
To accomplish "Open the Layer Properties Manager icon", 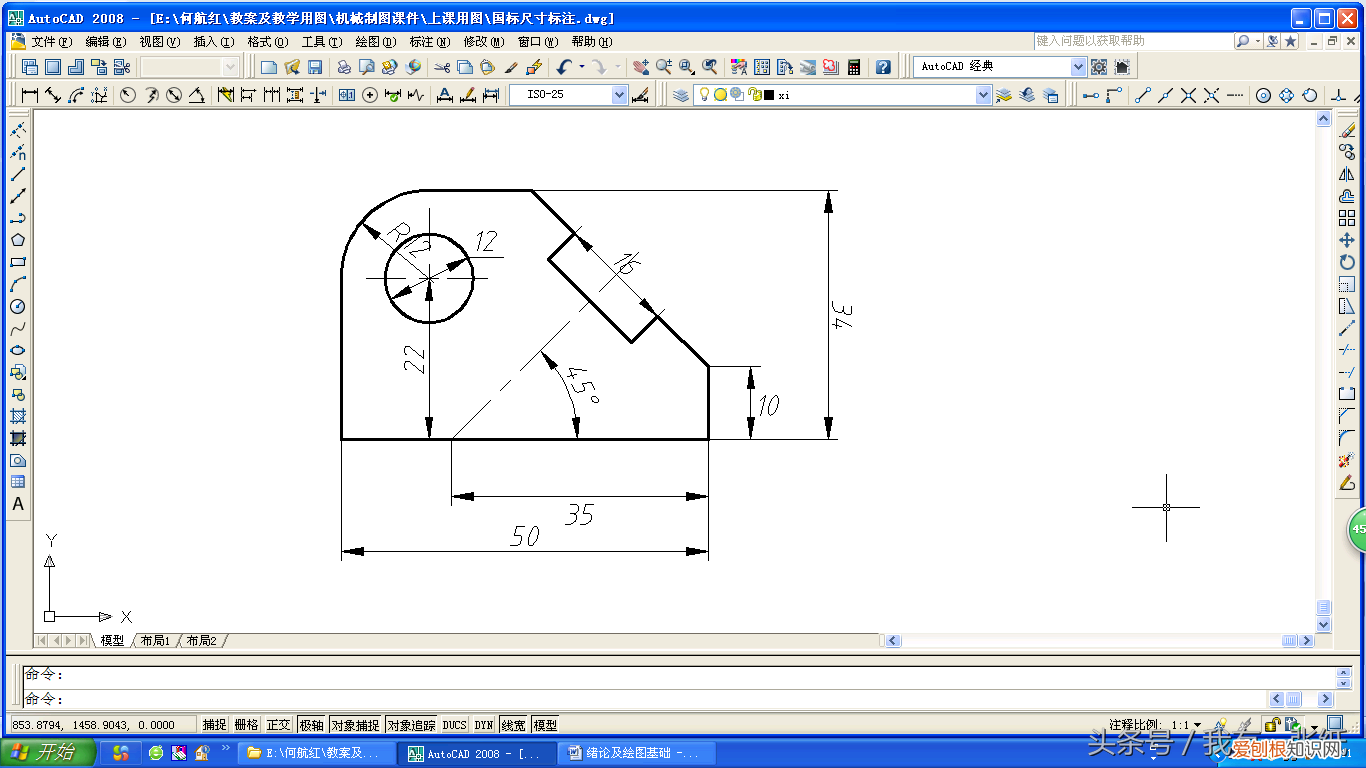I will point(681,95).
